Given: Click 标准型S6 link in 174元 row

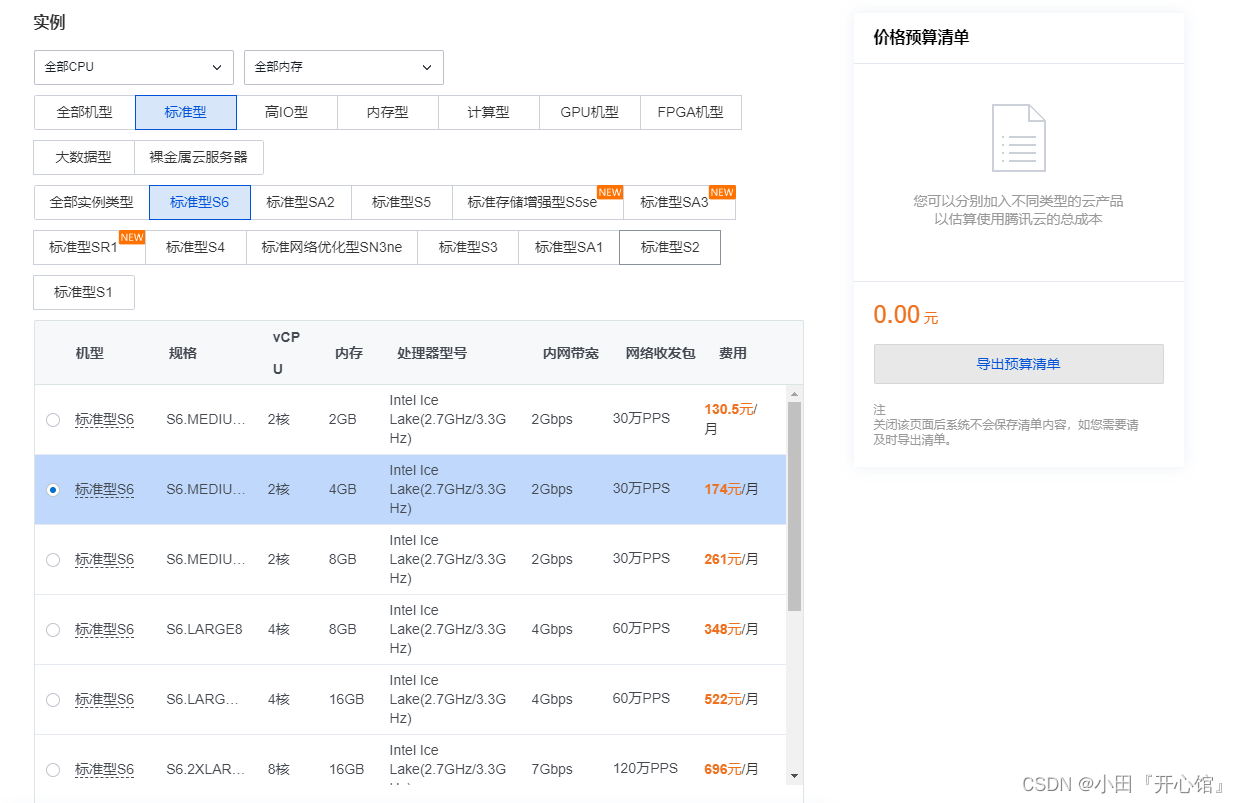Looking at the screenshot, I should (x=104, y=490).
